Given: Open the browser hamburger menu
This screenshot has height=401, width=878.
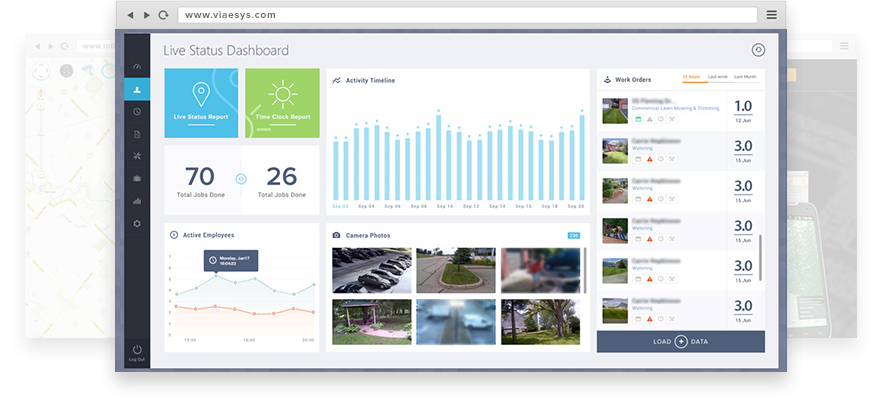Looking at the screenshot, I should (771, 15).
